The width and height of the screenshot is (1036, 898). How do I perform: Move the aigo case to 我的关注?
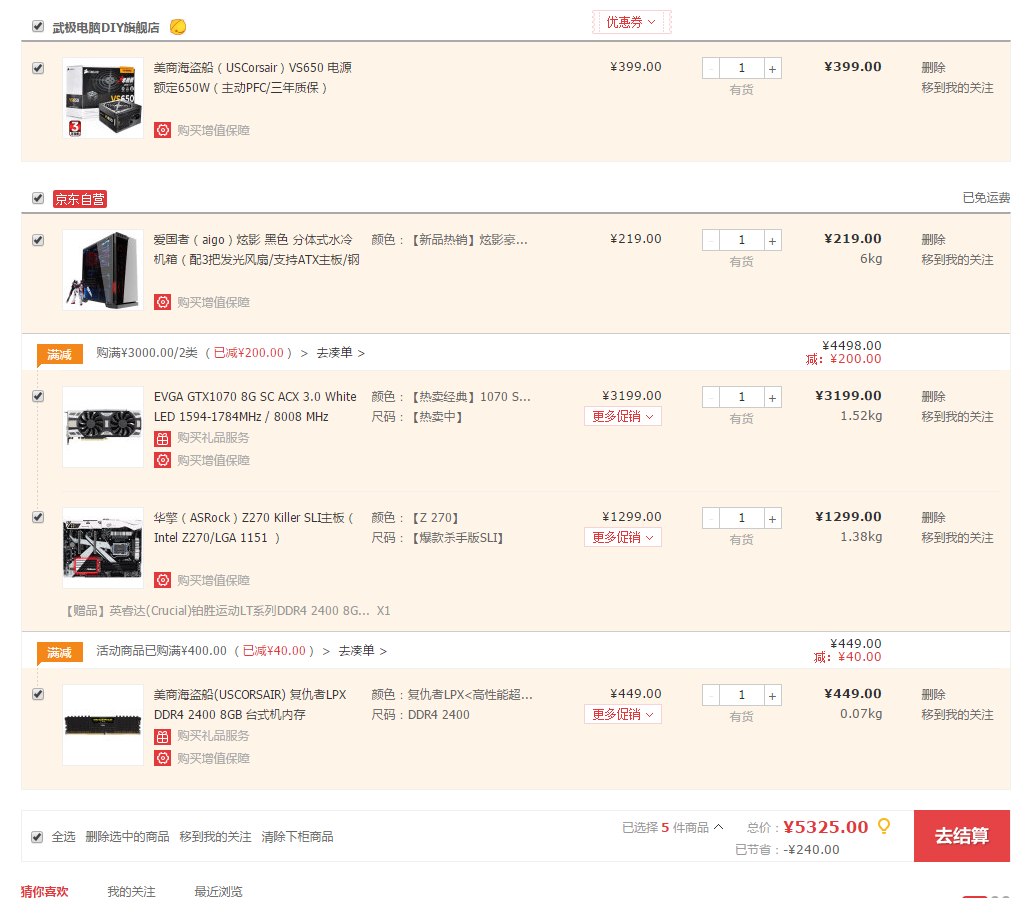point(957,260)
